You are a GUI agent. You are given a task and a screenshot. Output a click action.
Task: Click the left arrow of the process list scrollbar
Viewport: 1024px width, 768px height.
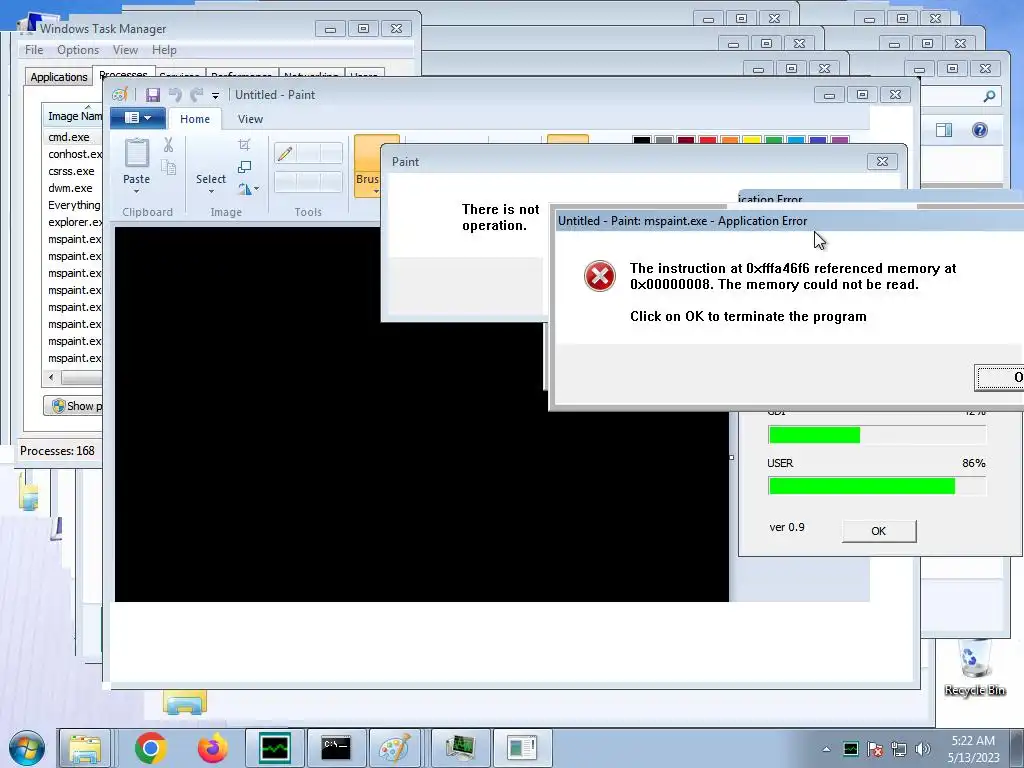52,377
